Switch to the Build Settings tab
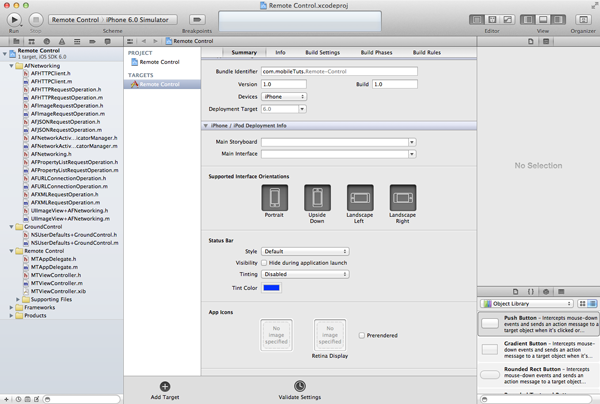The width and height of the screenshot is (600, 404). click(x=323, y=52)
